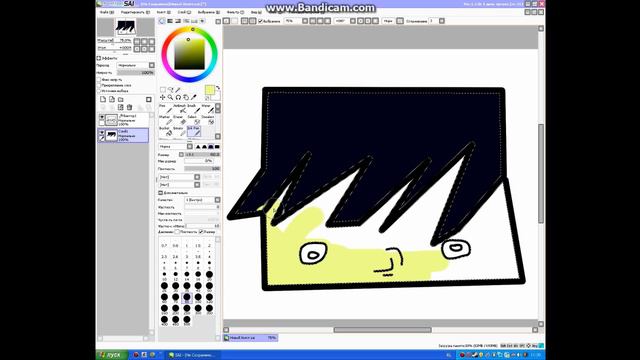
Task: Choose the Brush tool
Action: point(194,109)
